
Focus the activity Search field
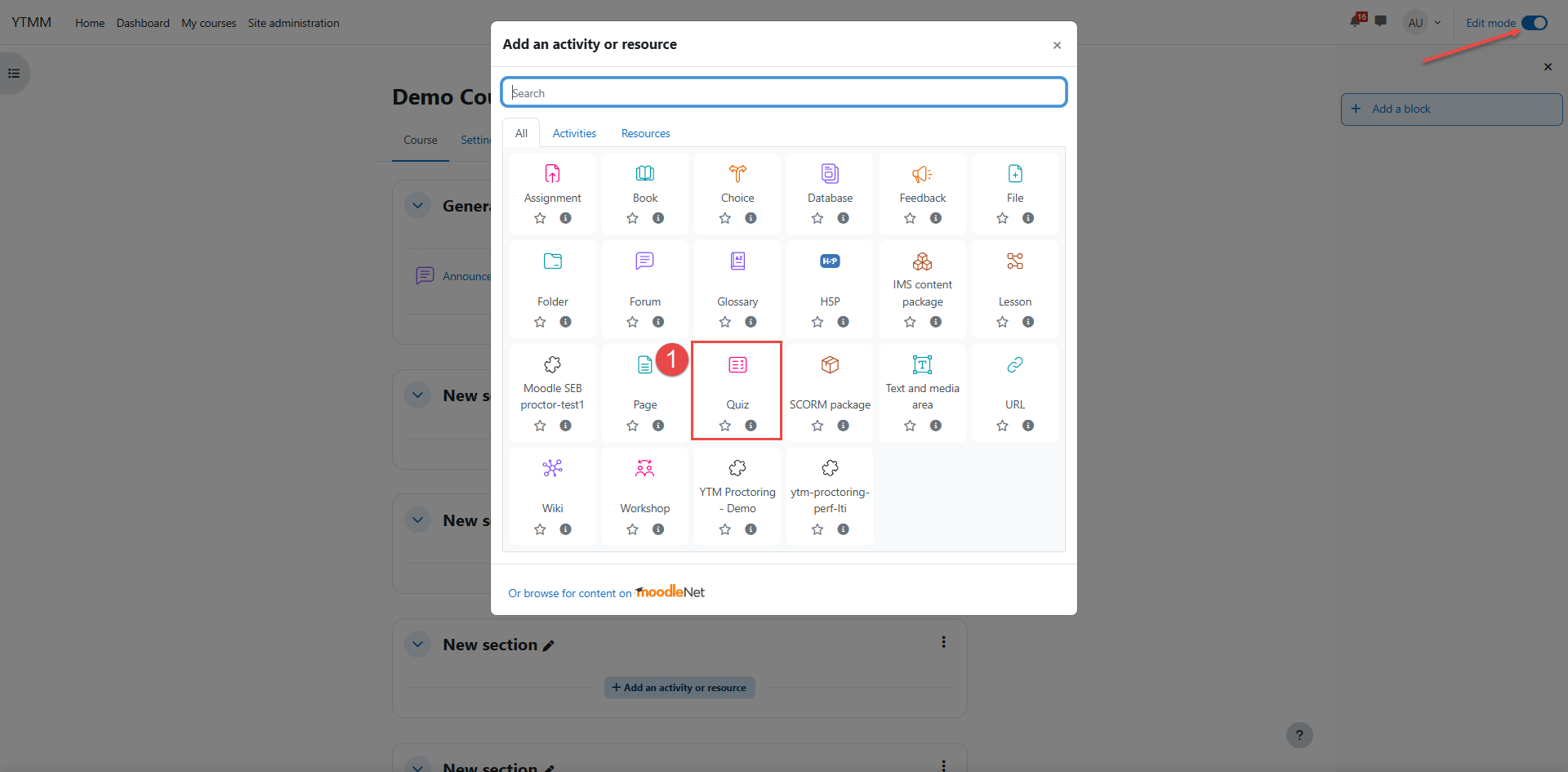(x=784, y=92)
